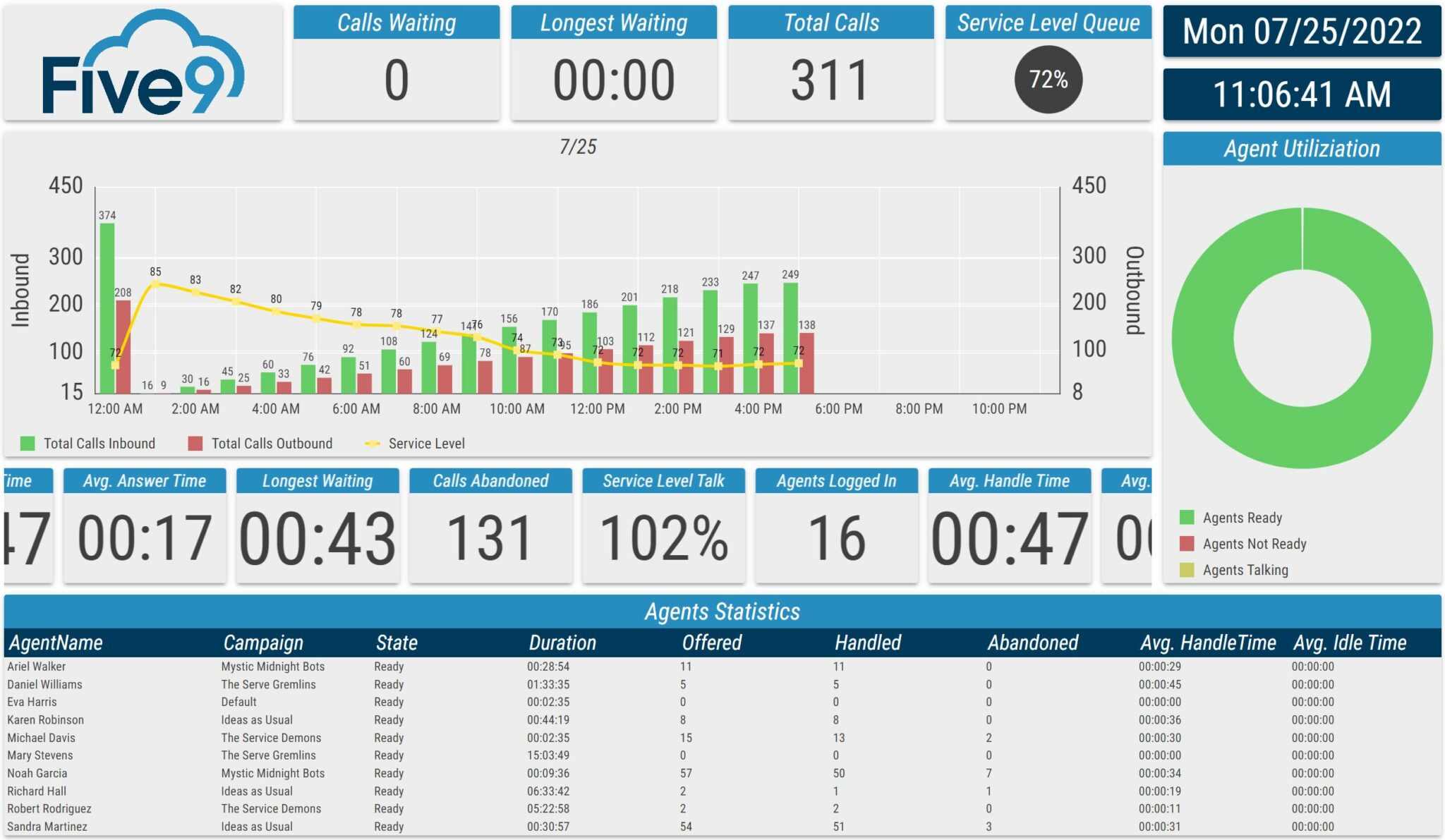1445x840 pixels.
Task: Open the AgentName column sort dropdown
Action: click(54, 643)
